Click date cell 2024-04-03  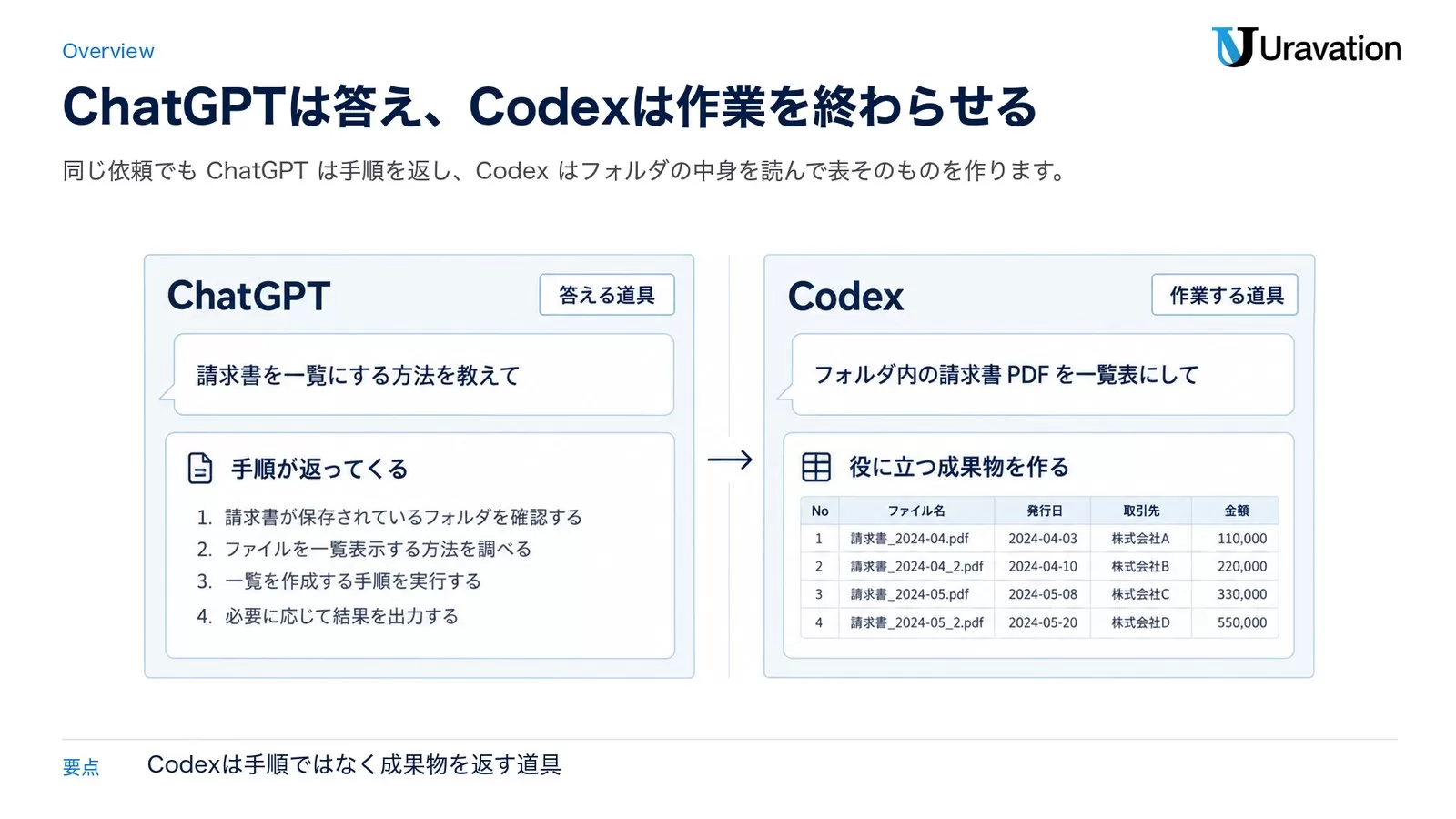point(1043,539)
